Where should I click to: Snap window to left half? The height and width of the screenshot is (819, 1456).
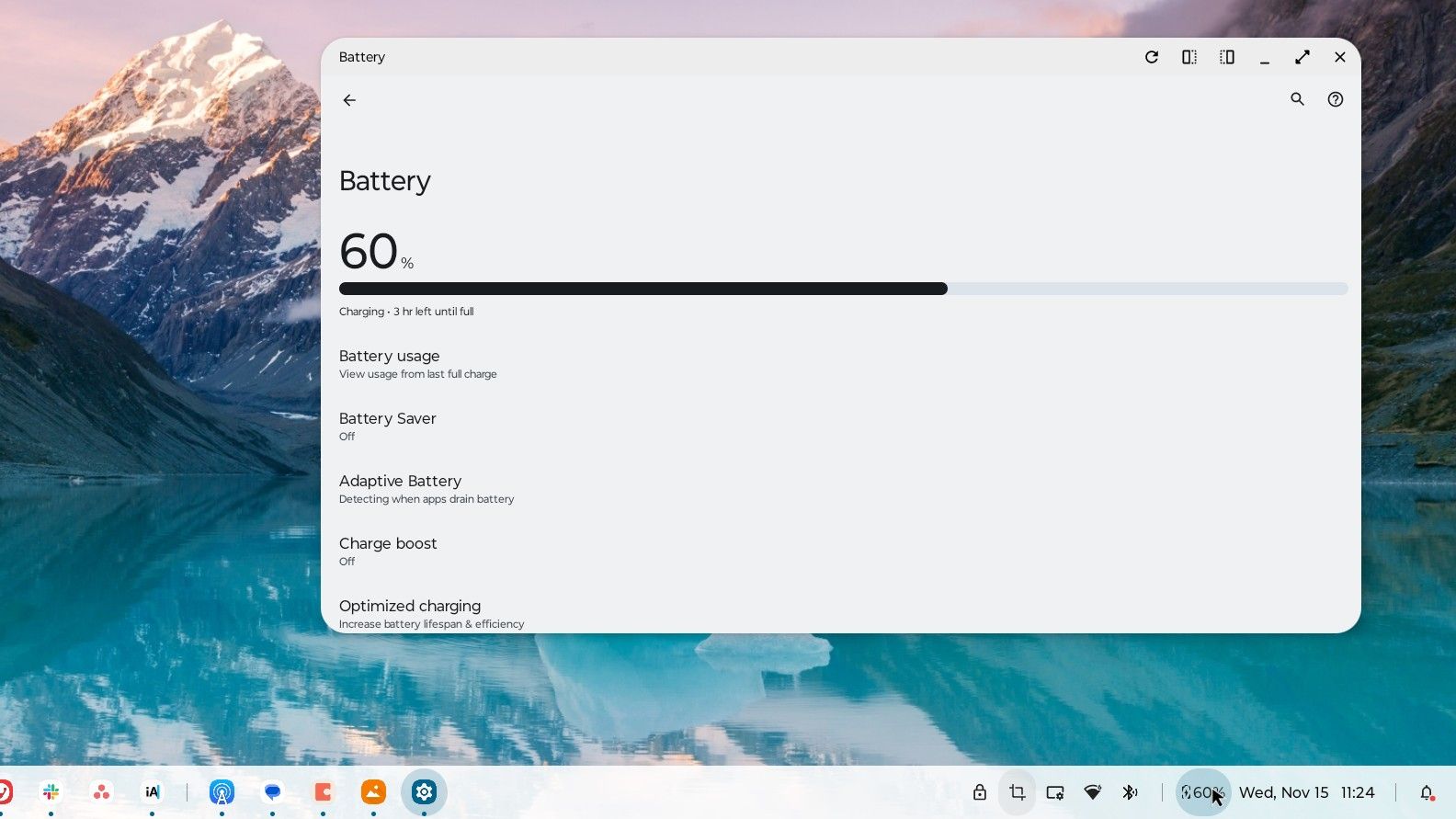tap(1189, 57)
